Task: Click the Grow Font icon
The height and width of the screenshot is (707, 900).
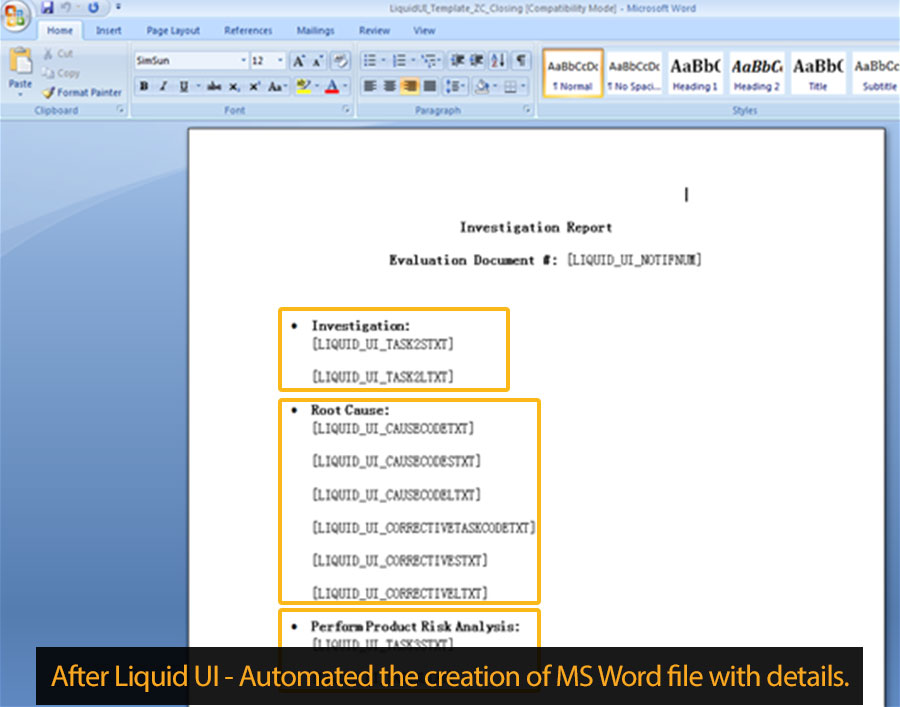Action: pos(298,61)
